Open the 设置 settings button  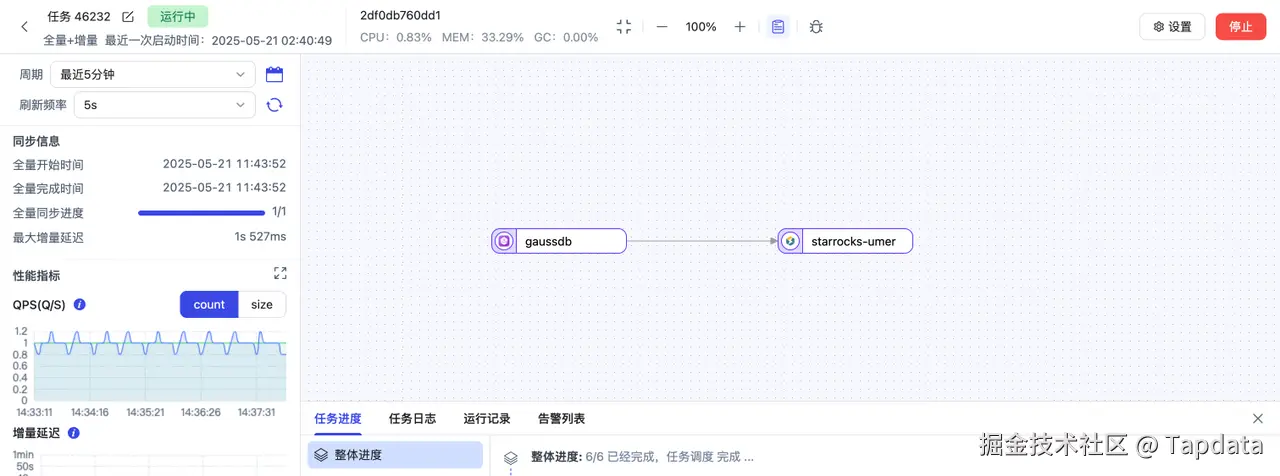pos(1172,27)
